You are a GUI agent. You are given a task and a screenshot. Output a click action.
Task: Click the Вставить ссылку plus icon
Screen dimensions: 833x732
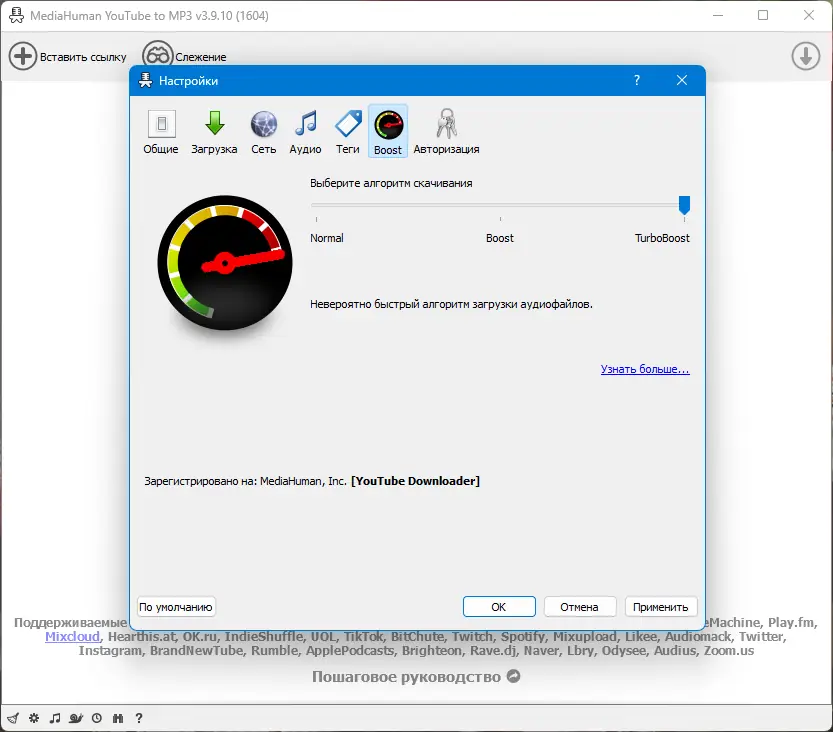22,56
